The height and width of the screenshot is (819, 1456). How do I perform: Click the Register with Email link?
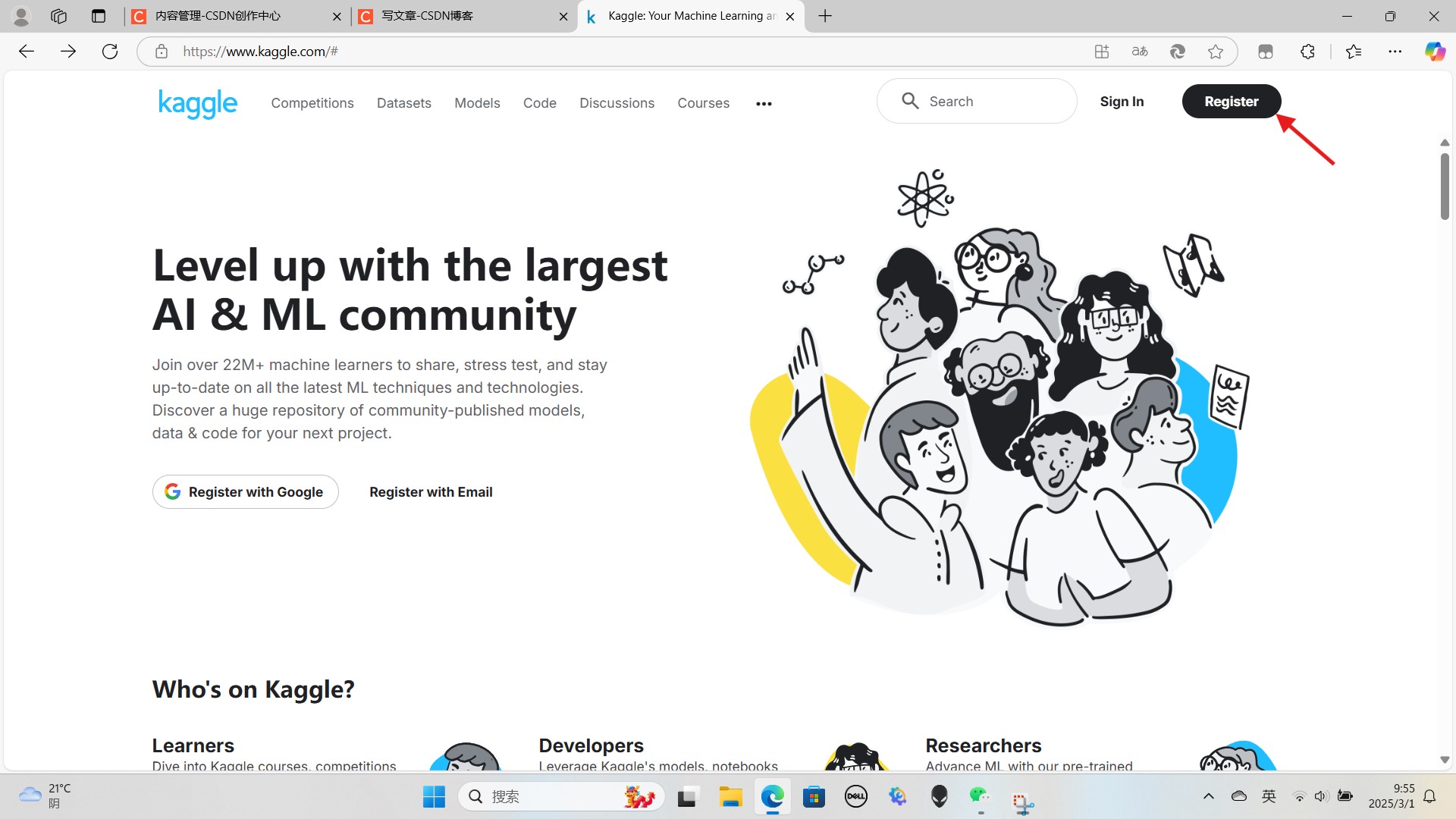pos(431,492)
